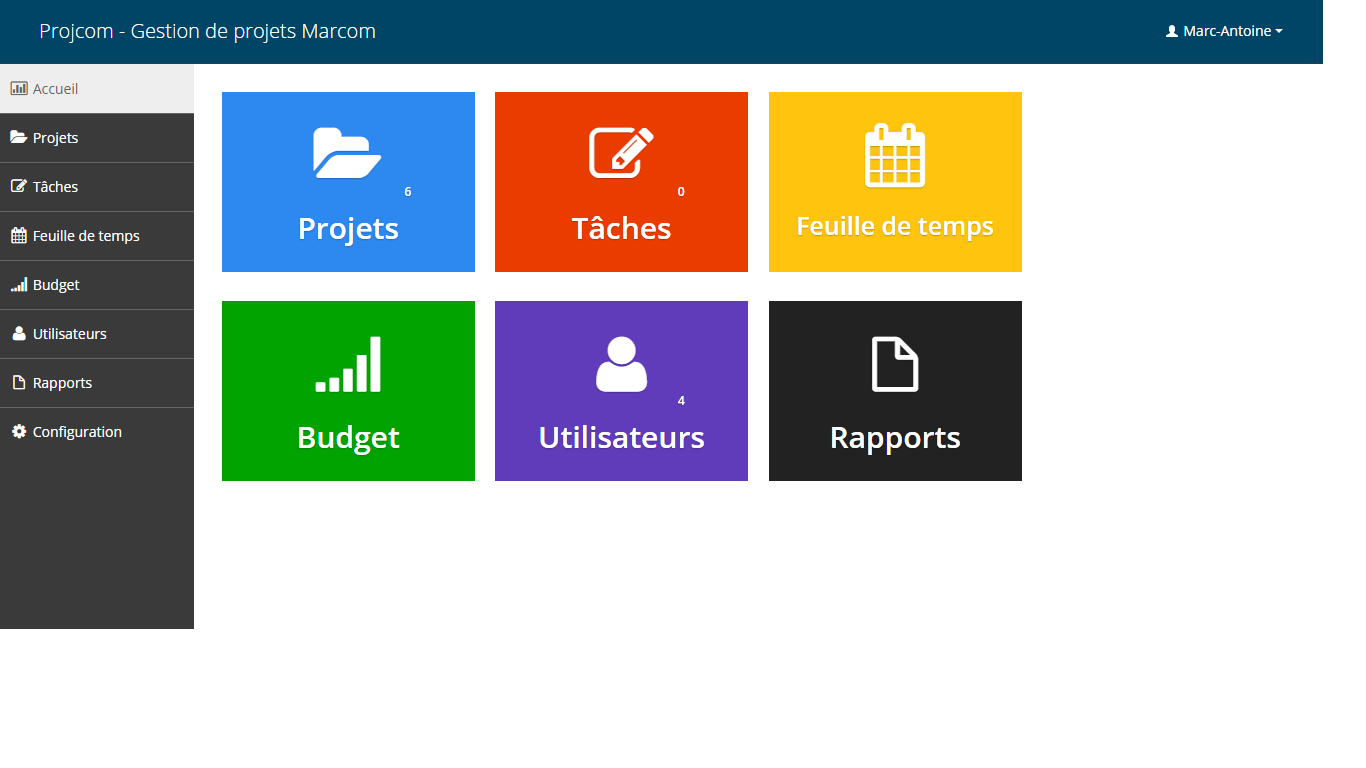The width and height of the screenshot is (1366, 768).
Task: Click the large calendar icon on the yellow tile
Action: click(x=895, y=155)
